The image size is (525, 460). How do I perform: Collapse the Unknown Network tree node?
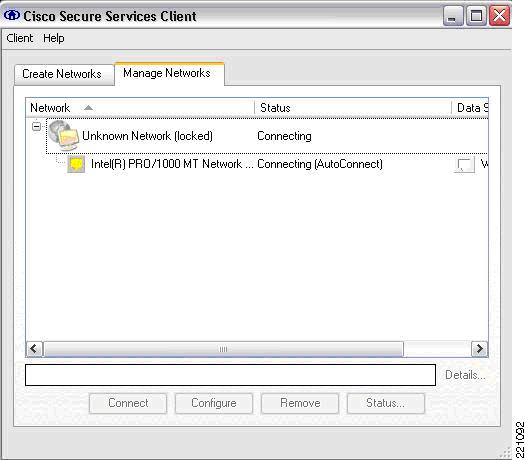[x=36, y=126]
